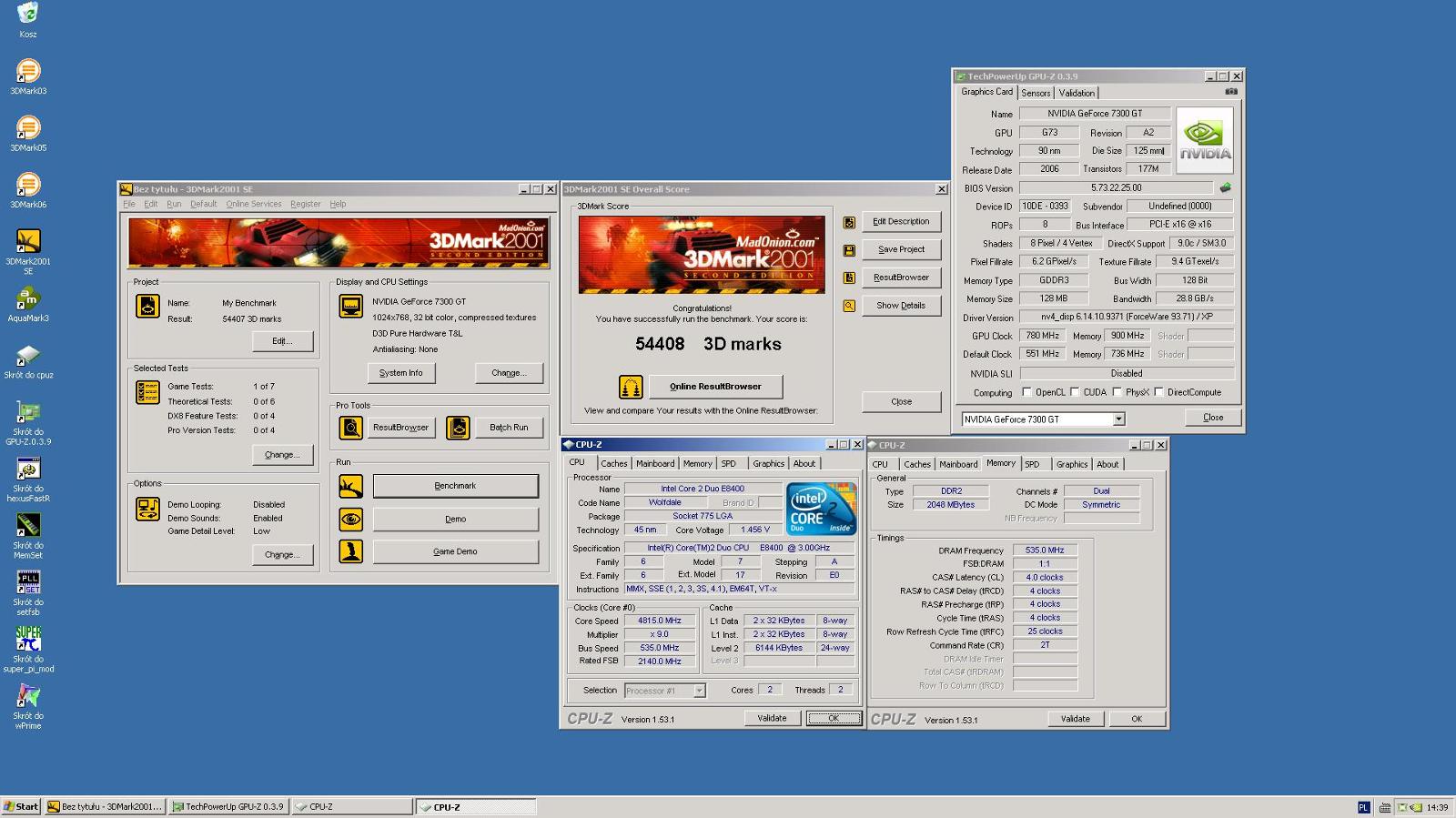Open the Online Services menu
Viewport: 1456px width, 818px height.
pos(254,204)
